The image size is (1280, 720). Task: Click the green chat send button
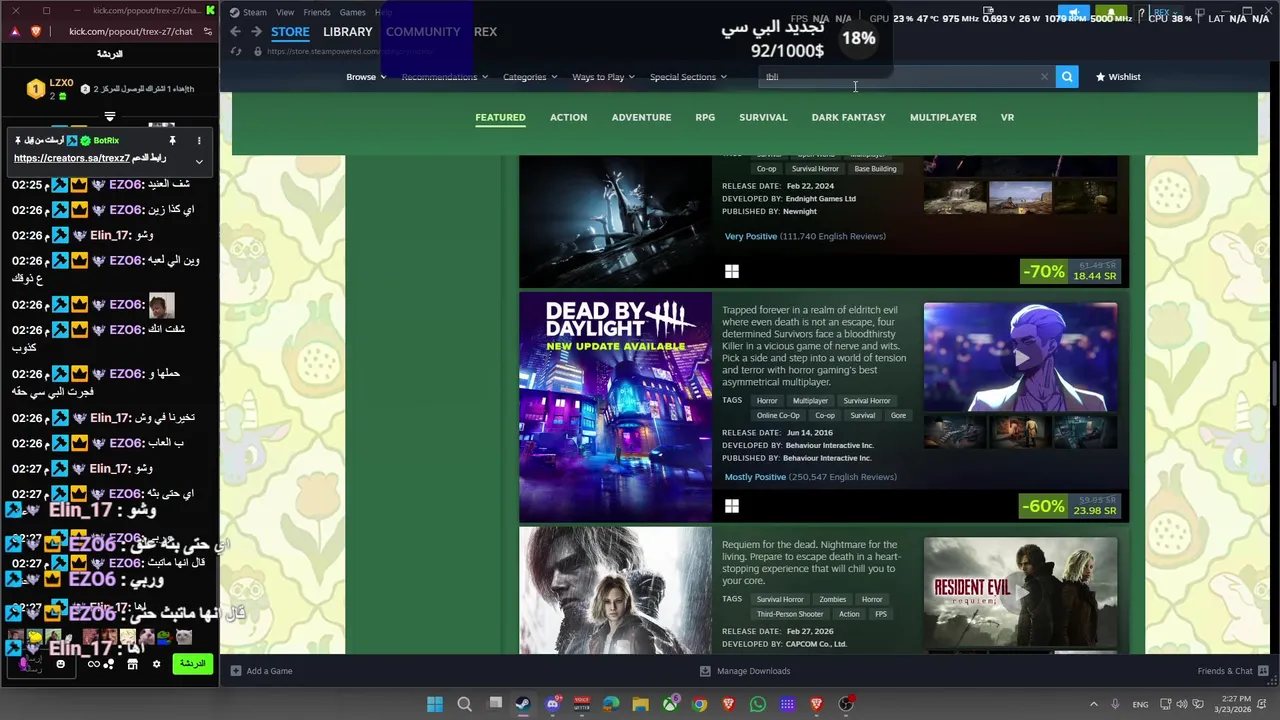[x=193, y=664]
